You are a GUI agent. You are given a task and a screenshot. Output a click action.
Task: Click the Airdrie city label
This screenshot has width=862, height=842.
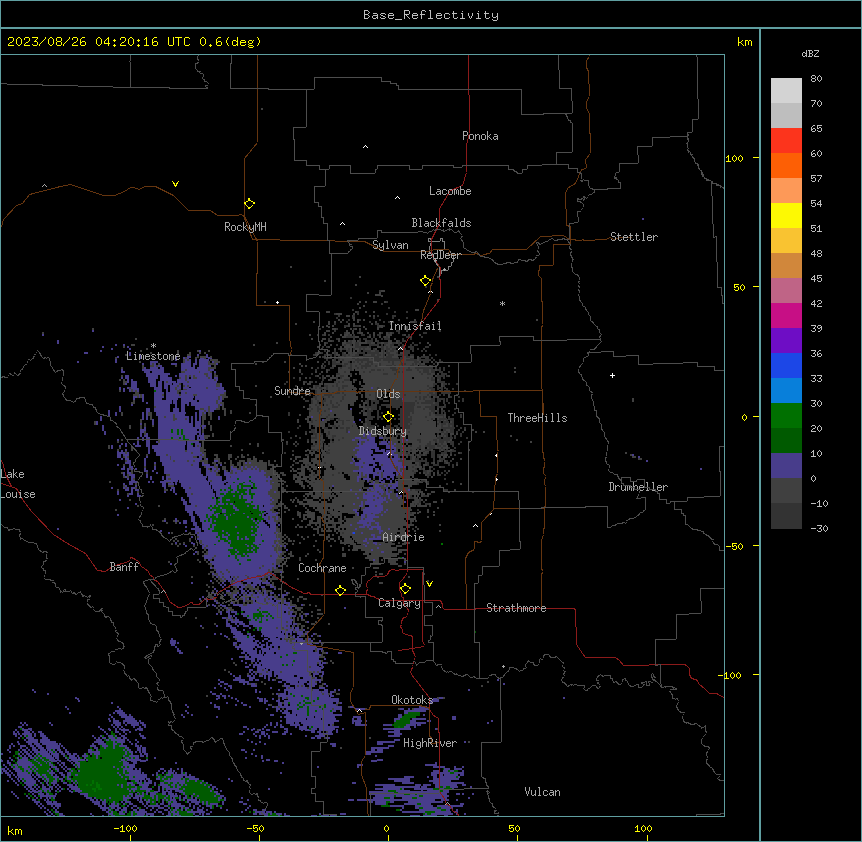(404, 537)
